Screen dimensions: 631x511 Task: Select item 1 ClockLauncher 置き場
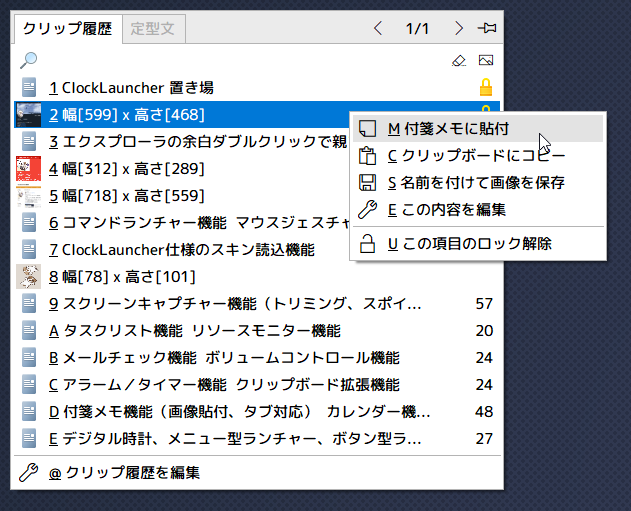click(257, 87)
